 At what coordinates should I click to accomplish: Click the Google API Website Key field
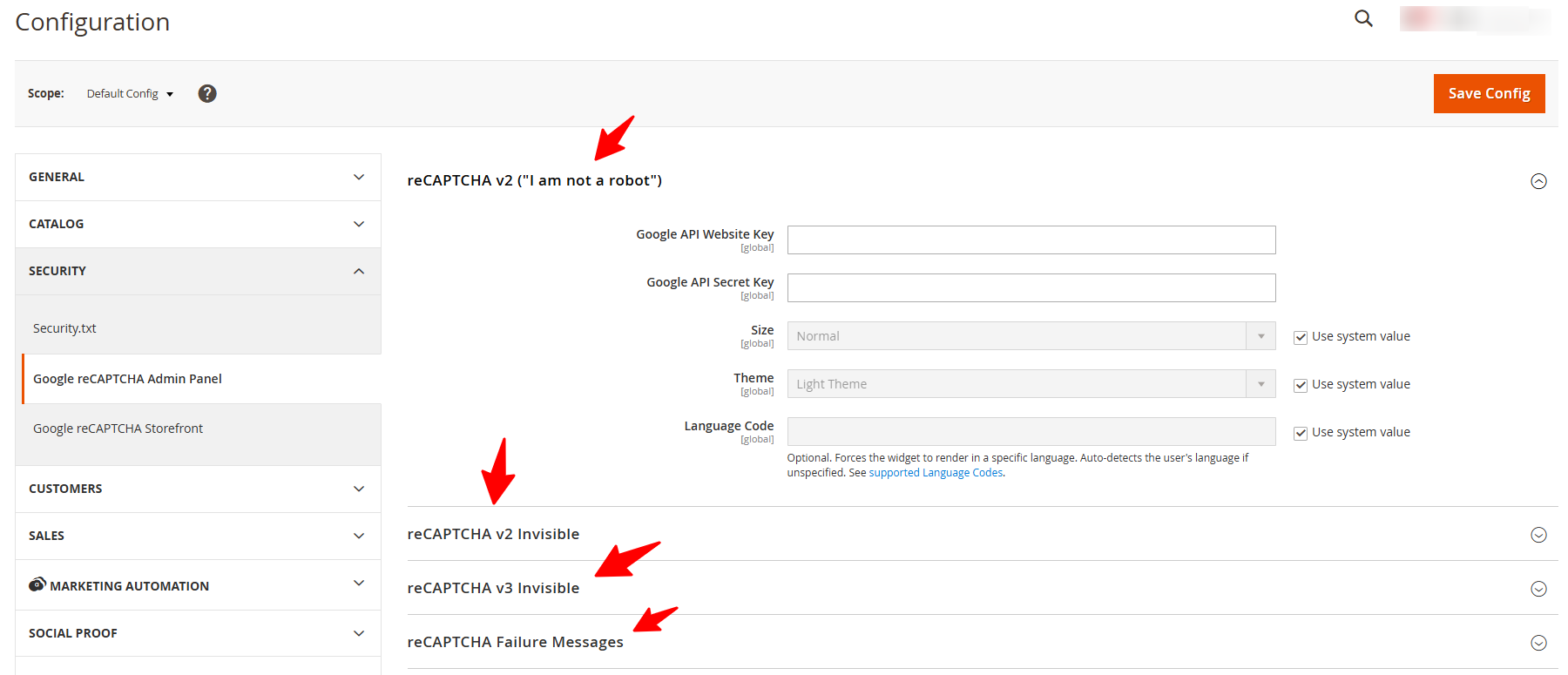1031,240
